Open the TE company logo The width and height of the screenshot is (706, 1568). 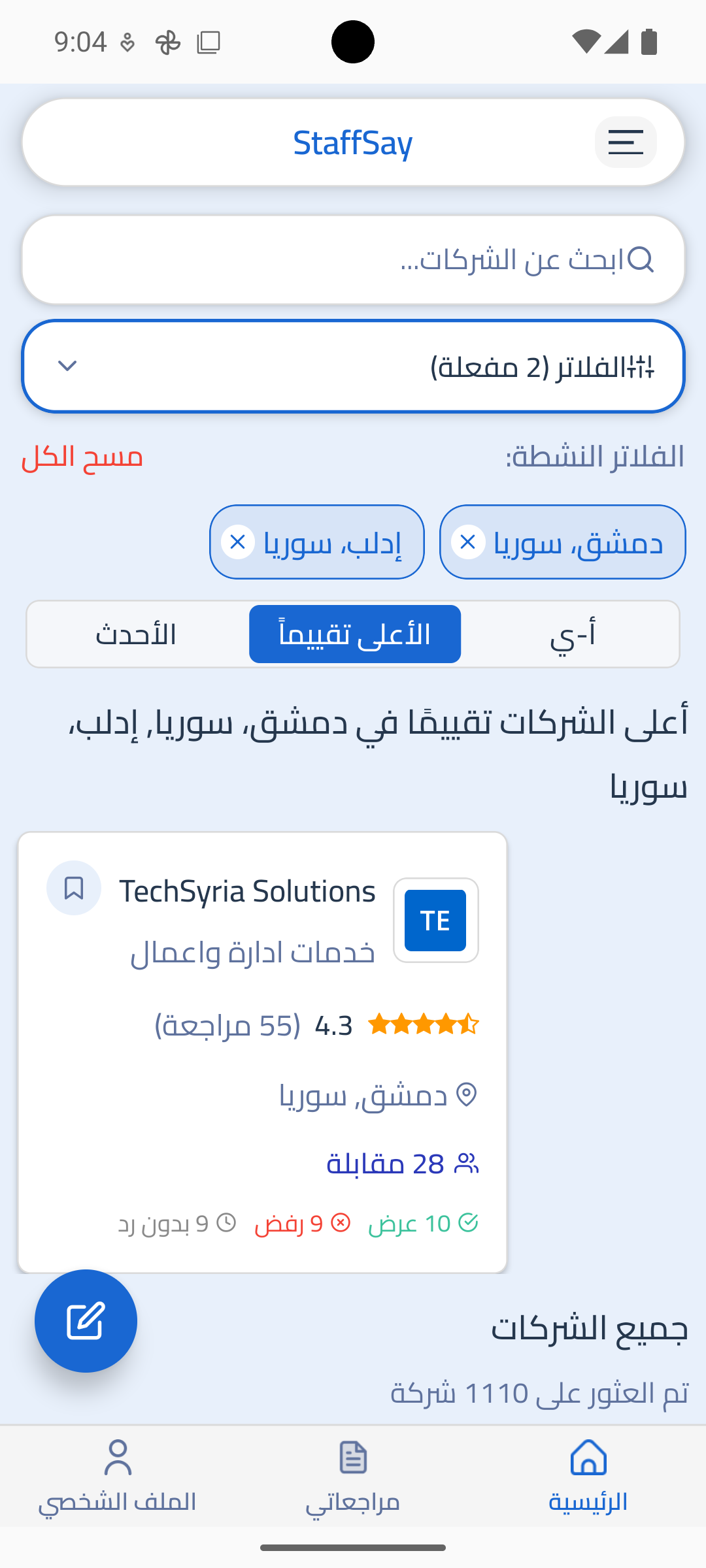point(435,920)
